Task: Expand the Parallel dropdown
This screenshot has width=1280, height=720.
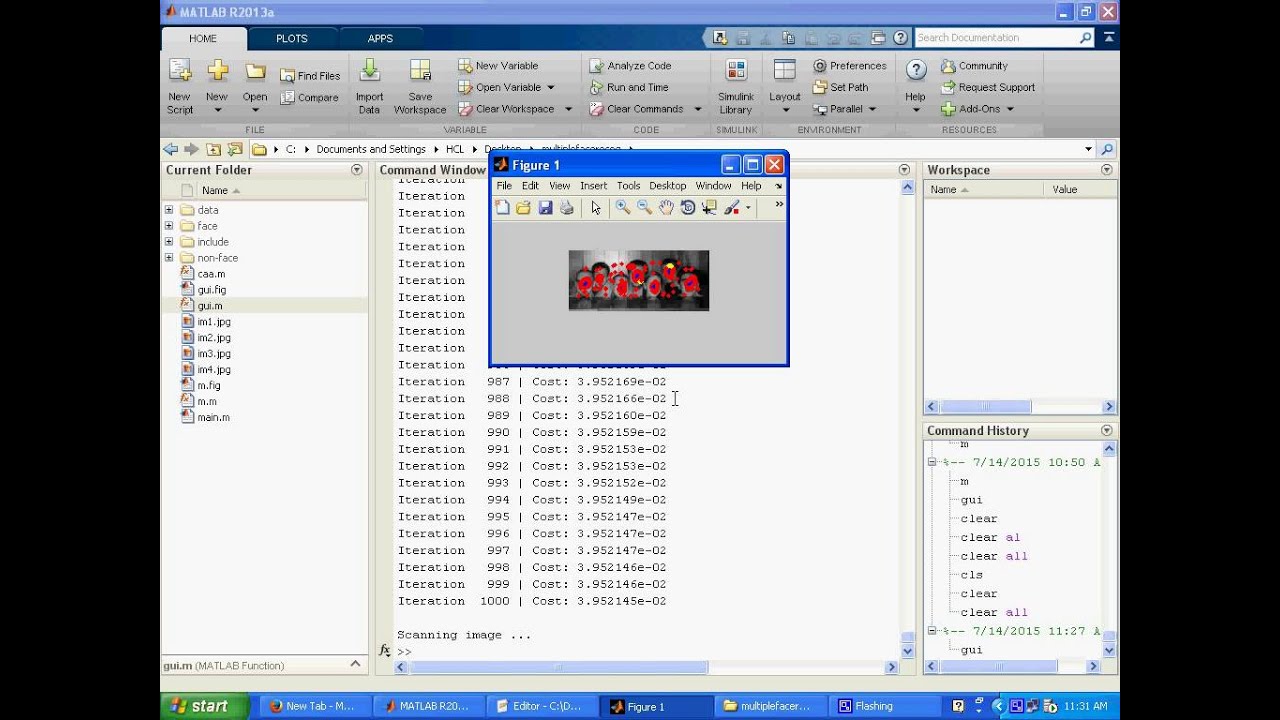Action: [871, 110]
